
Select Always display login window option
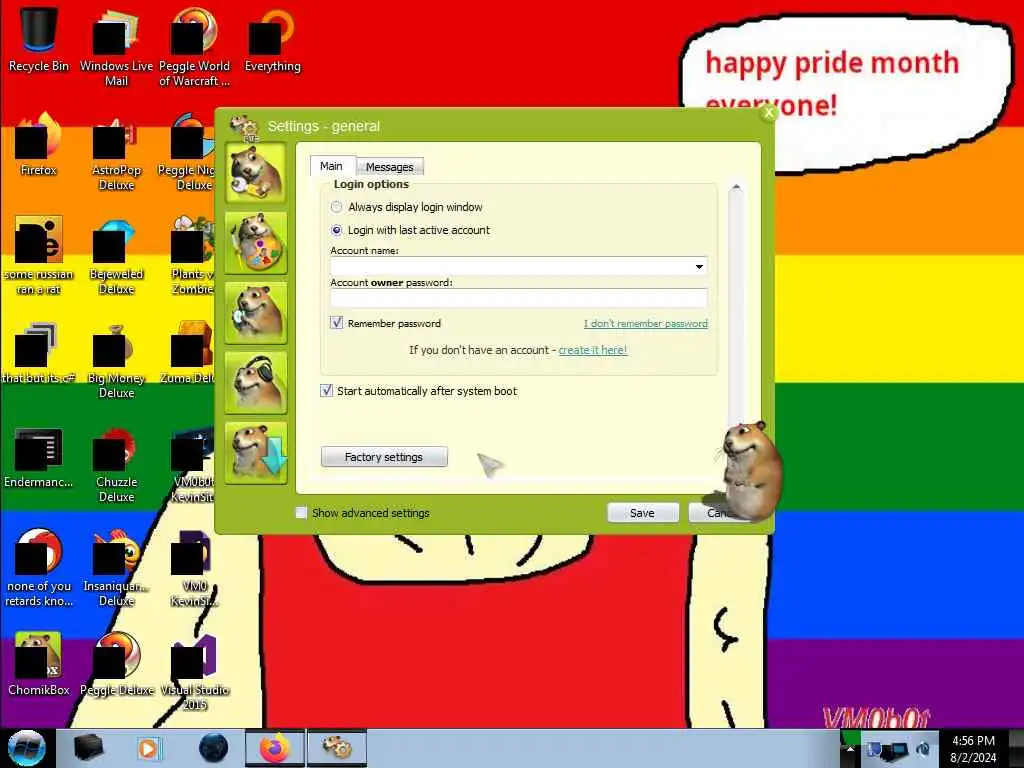coord(336,207)
